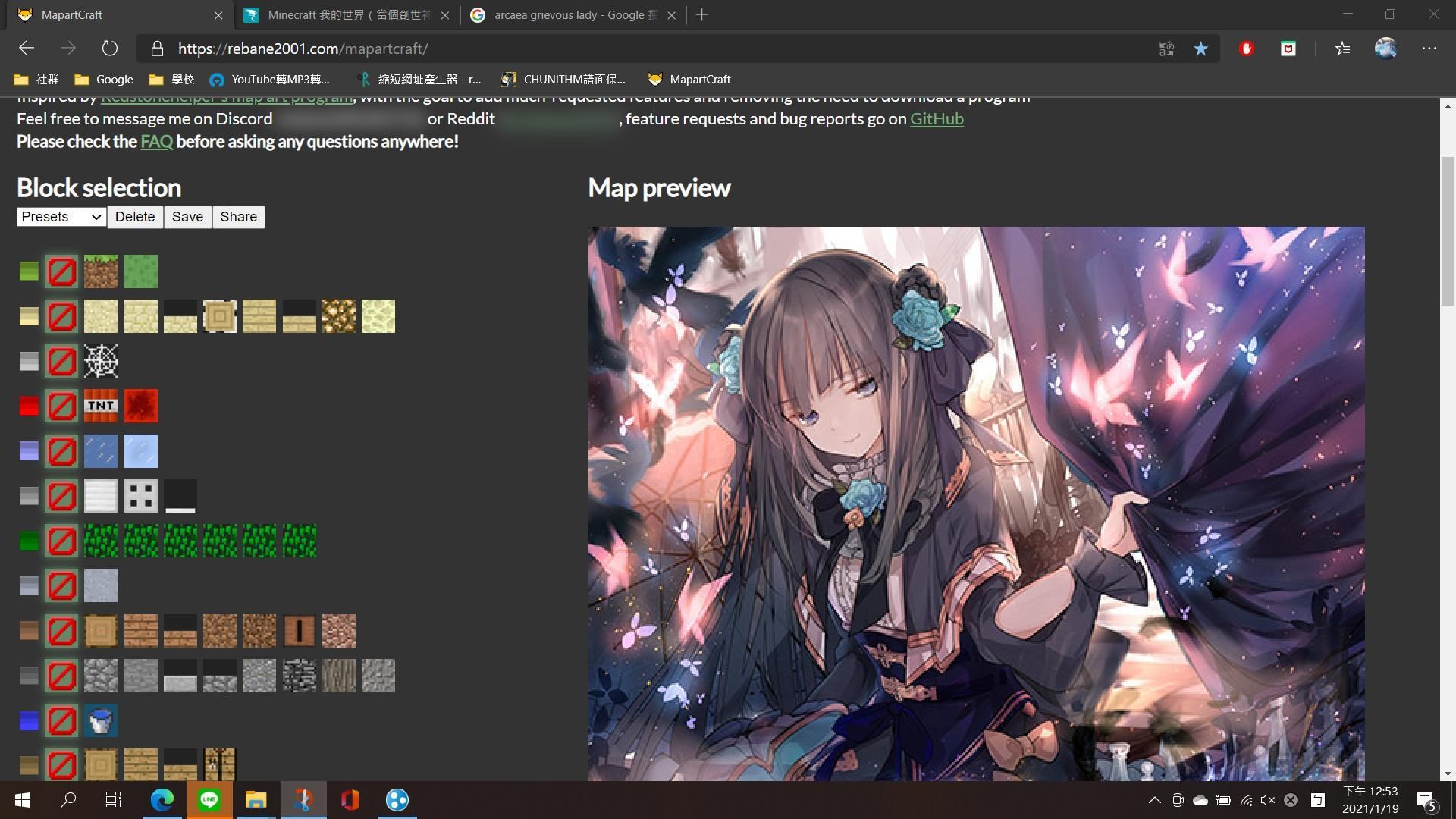
Task: Select the granite block in brown row
Action: coord(339,631)
